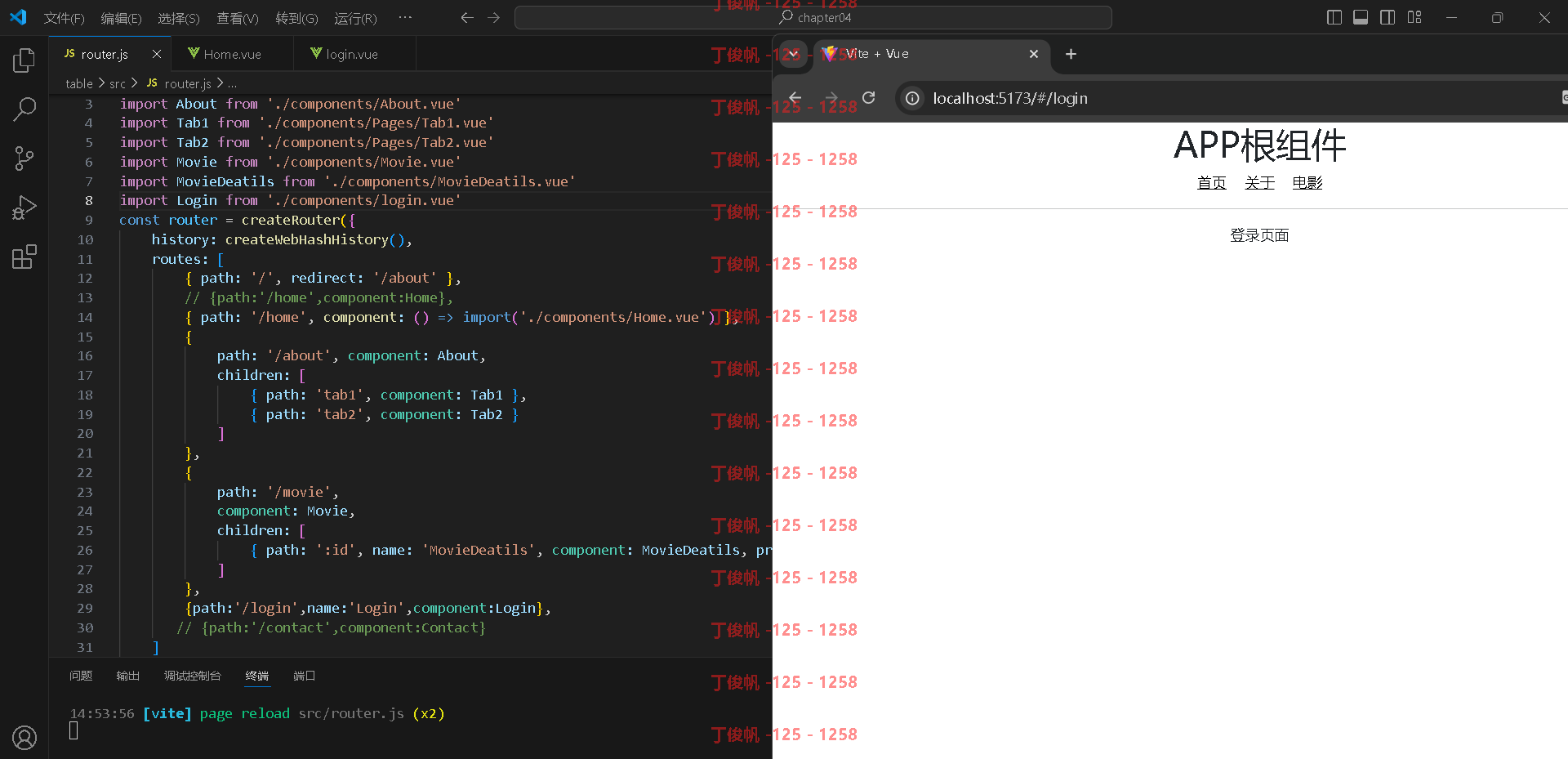Click the chapter04 command center search box
The image size is (1568, 759).
click(x=813, y=17)
